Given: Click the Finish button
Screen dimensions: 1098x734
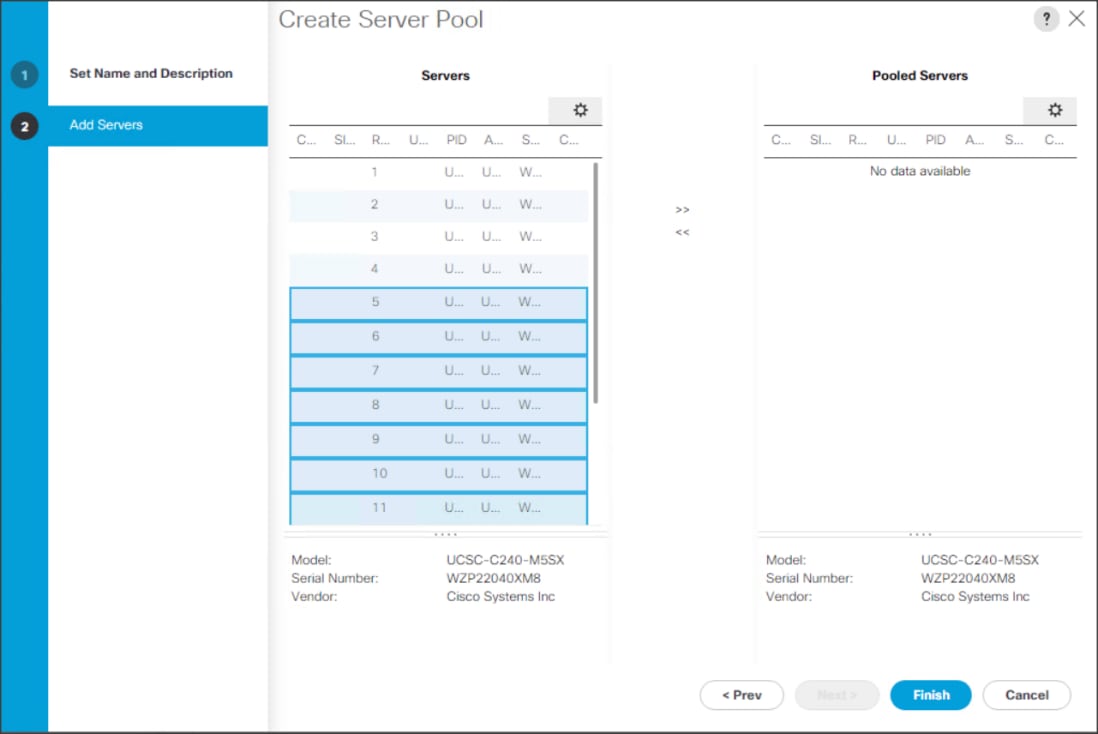Looking at the screenshot, I should pos(930,695).
